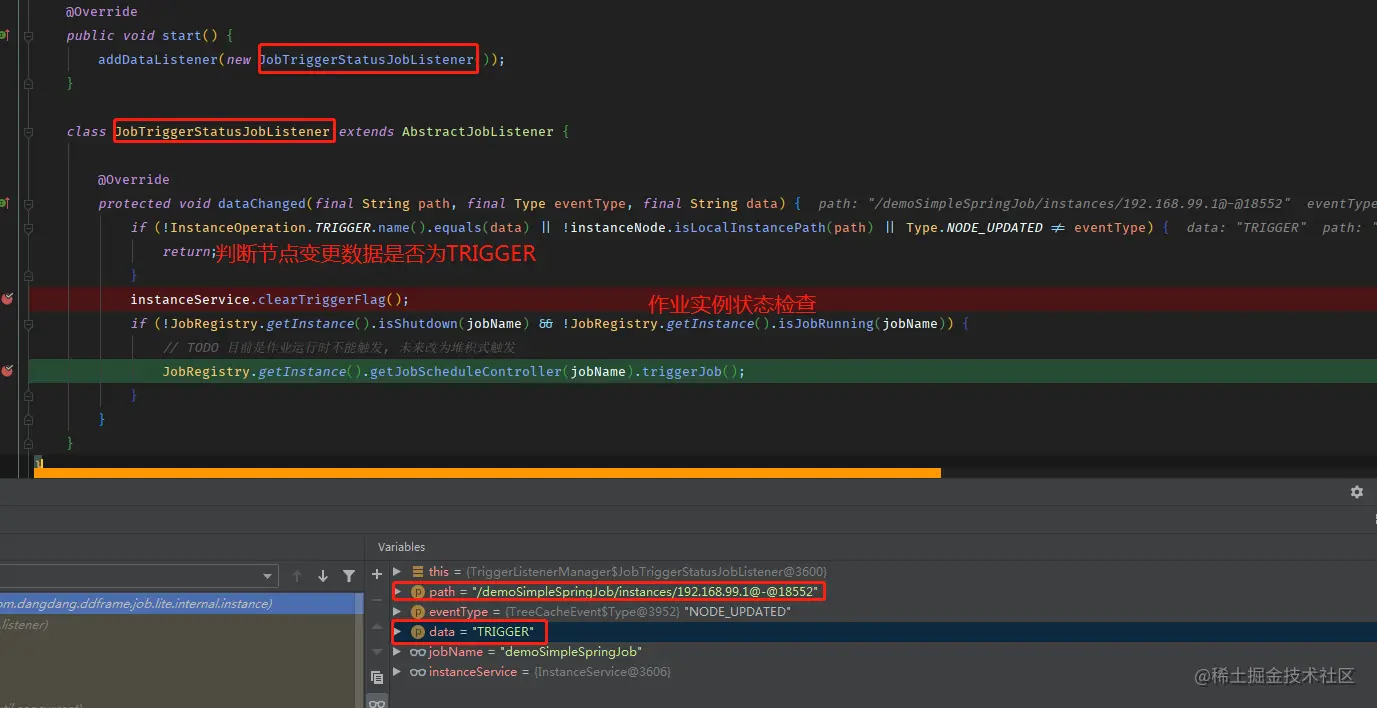The height and width of the screenshot is (708, 1377).
Task: Click 'dataChanged' method name
Action: (262, 203)
